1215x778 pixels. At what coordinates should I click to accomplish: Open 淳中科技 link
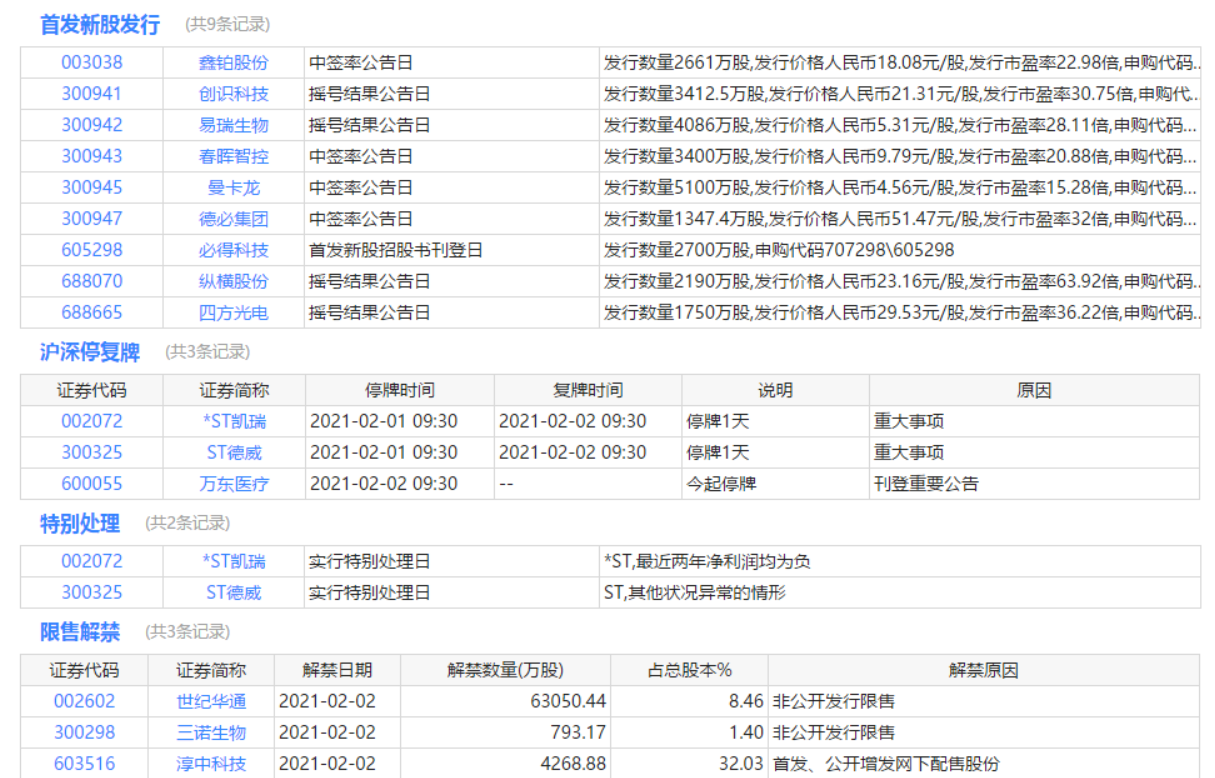pyautogui.click(x=211, y=764)
